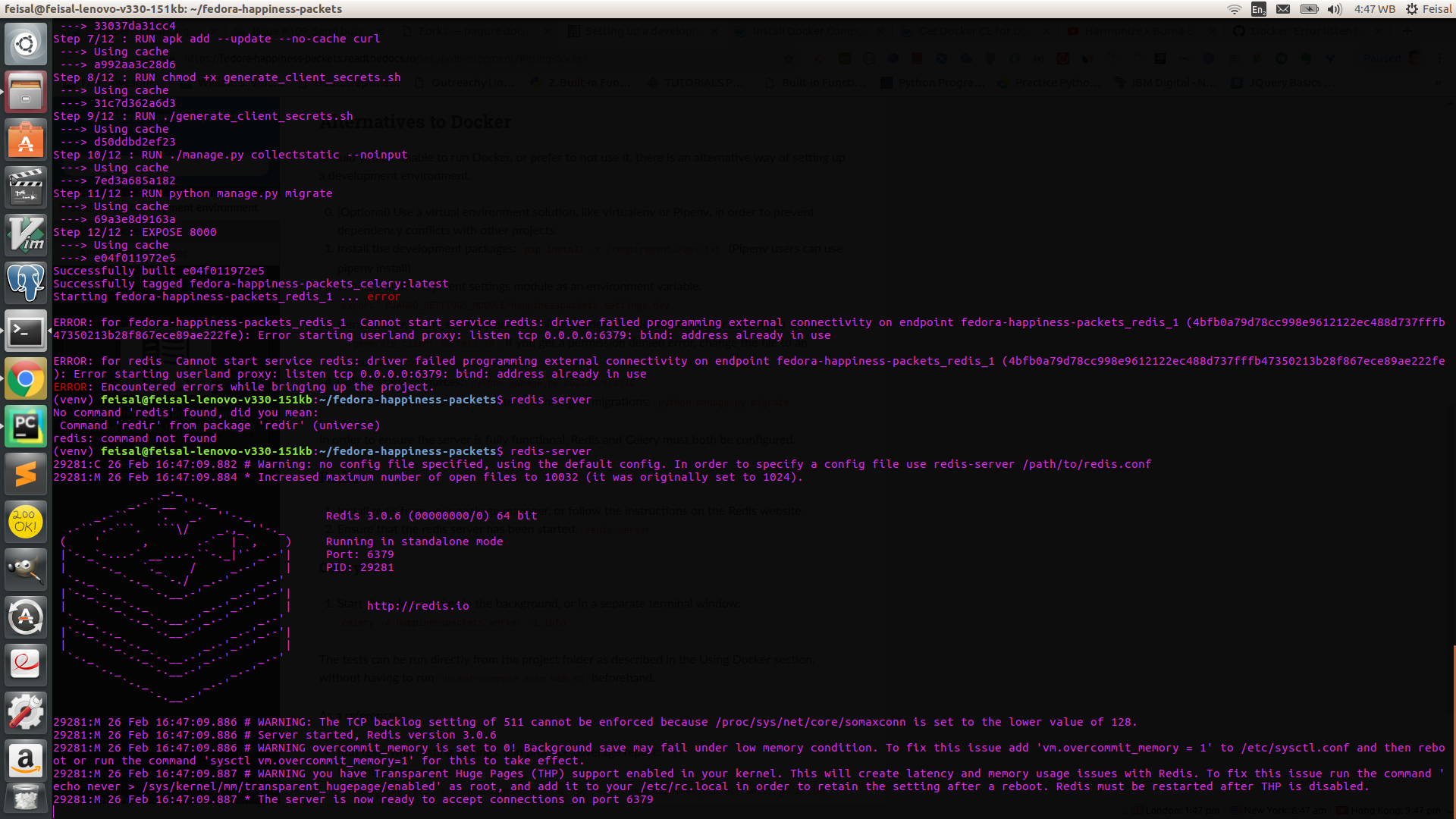The width and height of the screenshot is (1456, 819).
Task: Launch Vim from the dock
Action: point(26,235)
